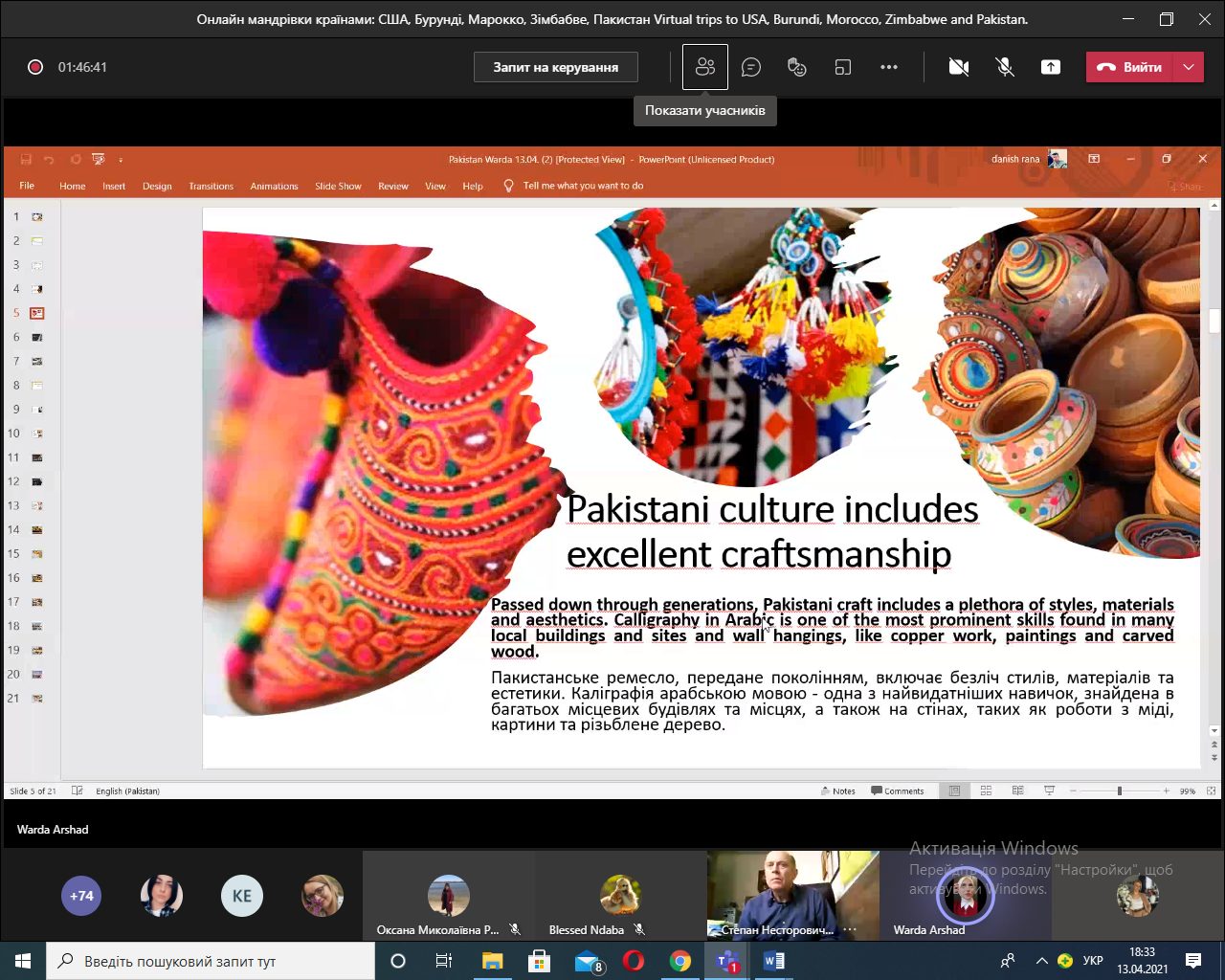The width and height of the screenshot is (1225, 980).
Task: Leave the meeting with Вийти button
Action: (x=1130, y=67)
